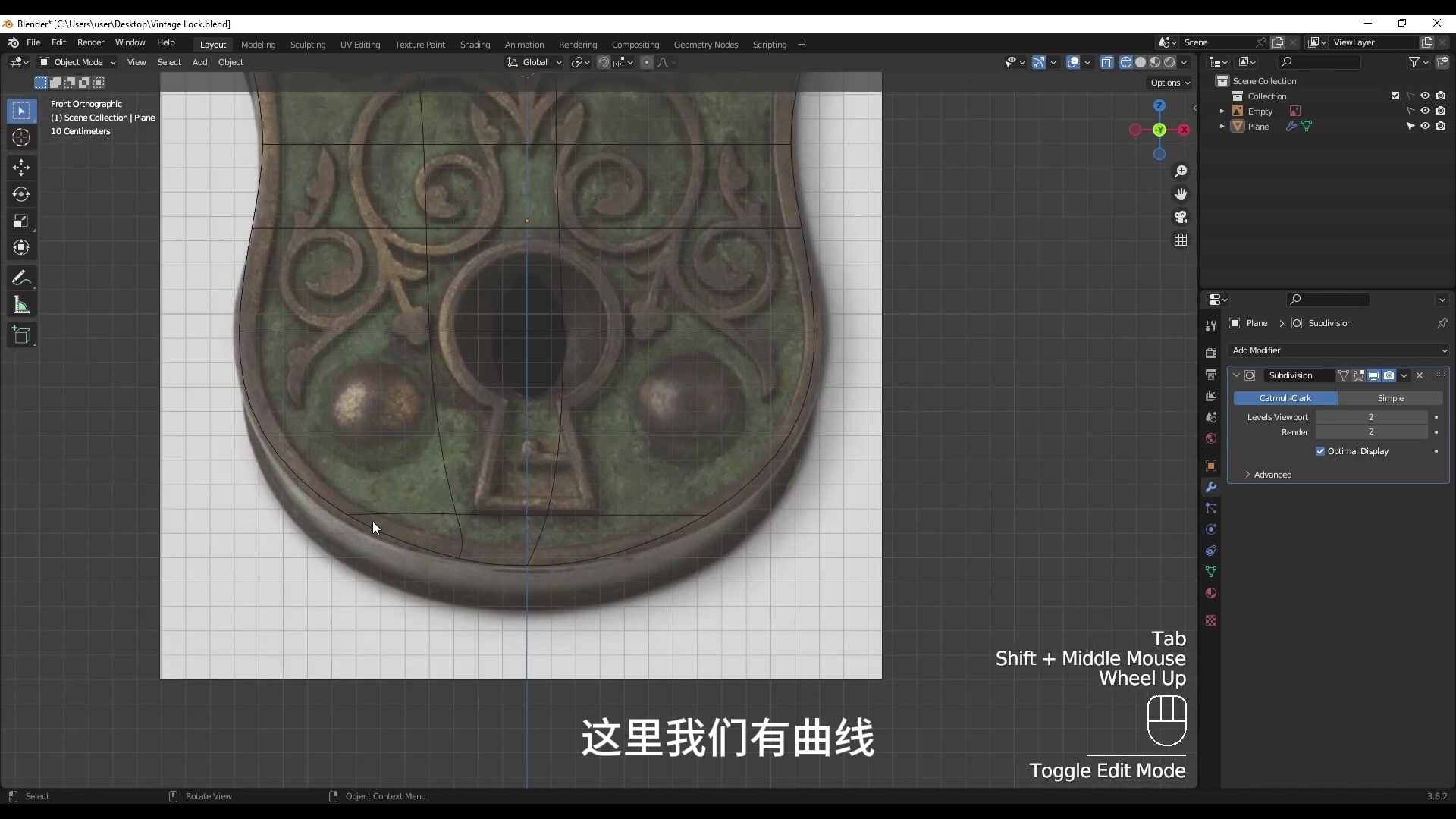The image size is (1456, 819).
Task: Open the Edit menu
Action: pyautogui.click(x=58, y=42)
